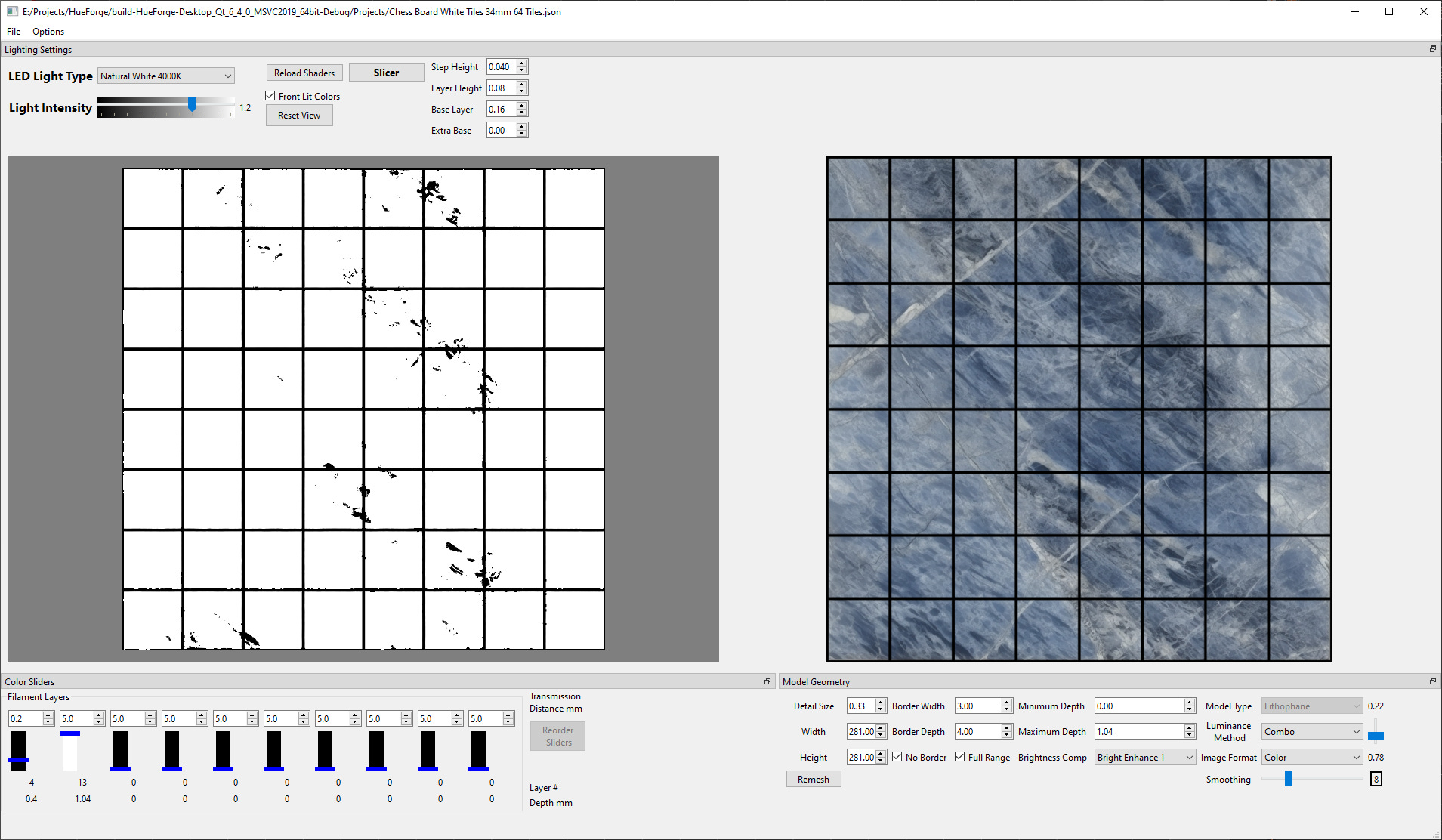Disable Front Lit Colors
Viewport: 1442px width, 840px height.
pos(270,95)
